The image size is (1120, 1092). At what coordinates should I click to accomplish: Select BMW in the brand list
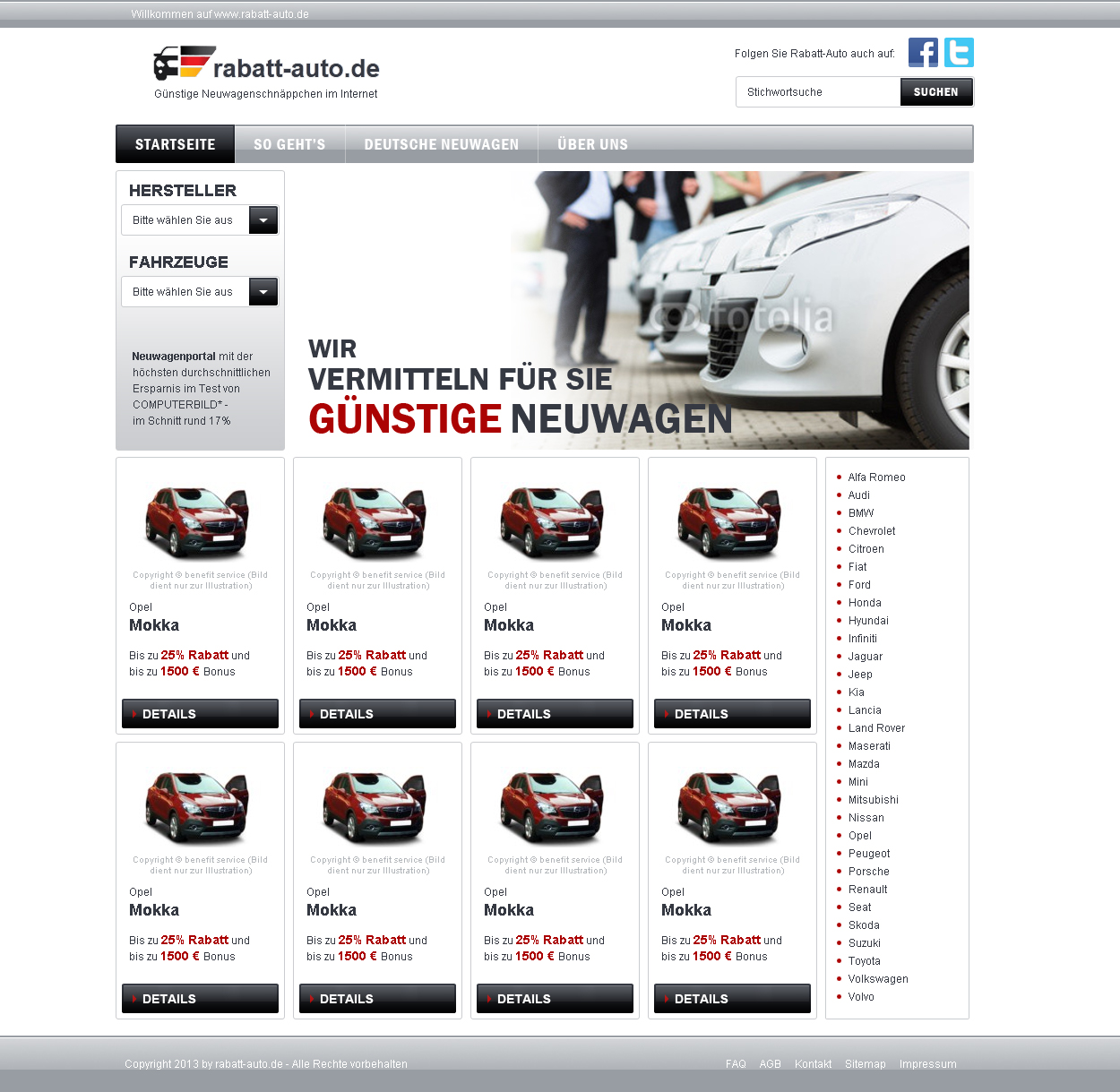[x=861, y=513]
